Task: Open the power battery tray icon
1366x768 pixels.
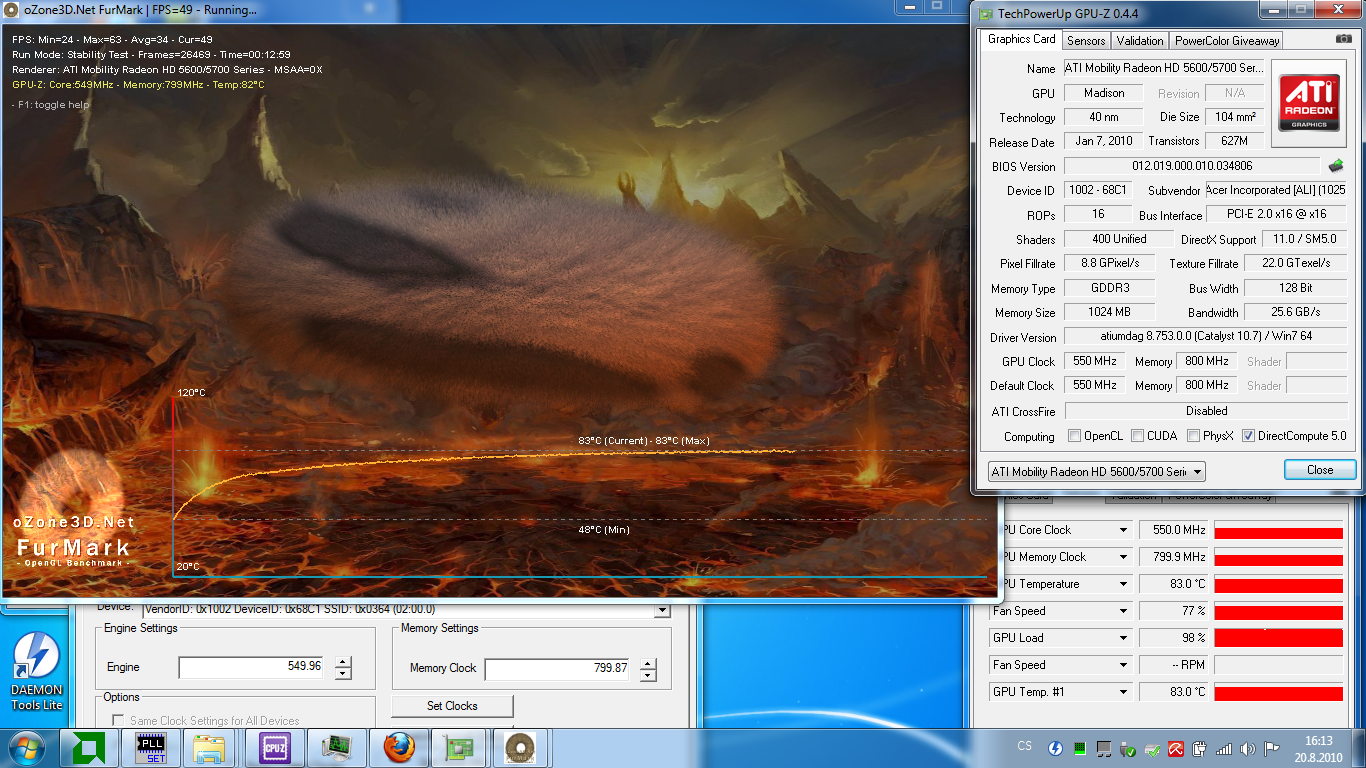Action: pyautogui.click(x=1200, y=748)
